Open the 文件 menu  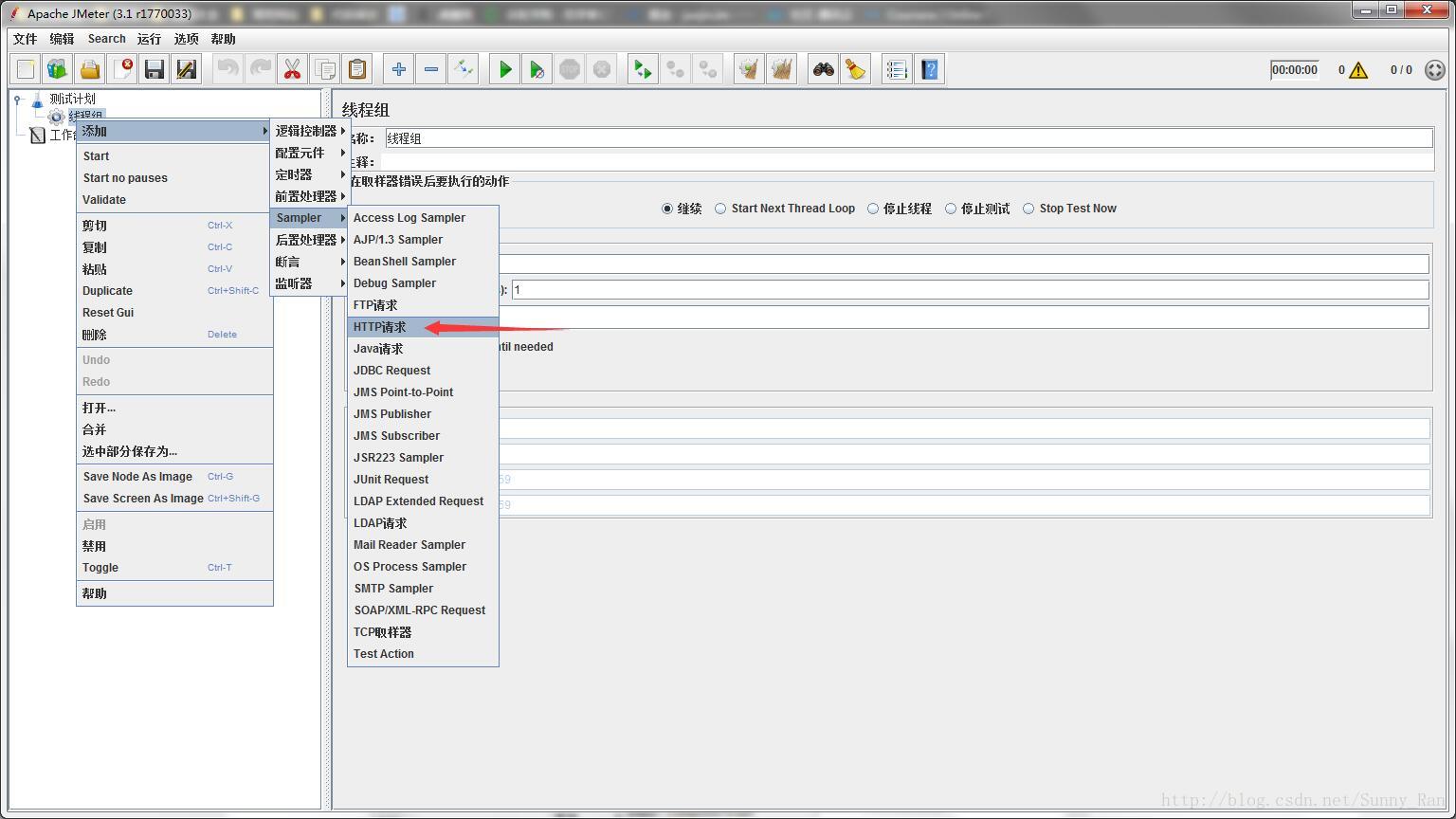[x=26, y=39]
